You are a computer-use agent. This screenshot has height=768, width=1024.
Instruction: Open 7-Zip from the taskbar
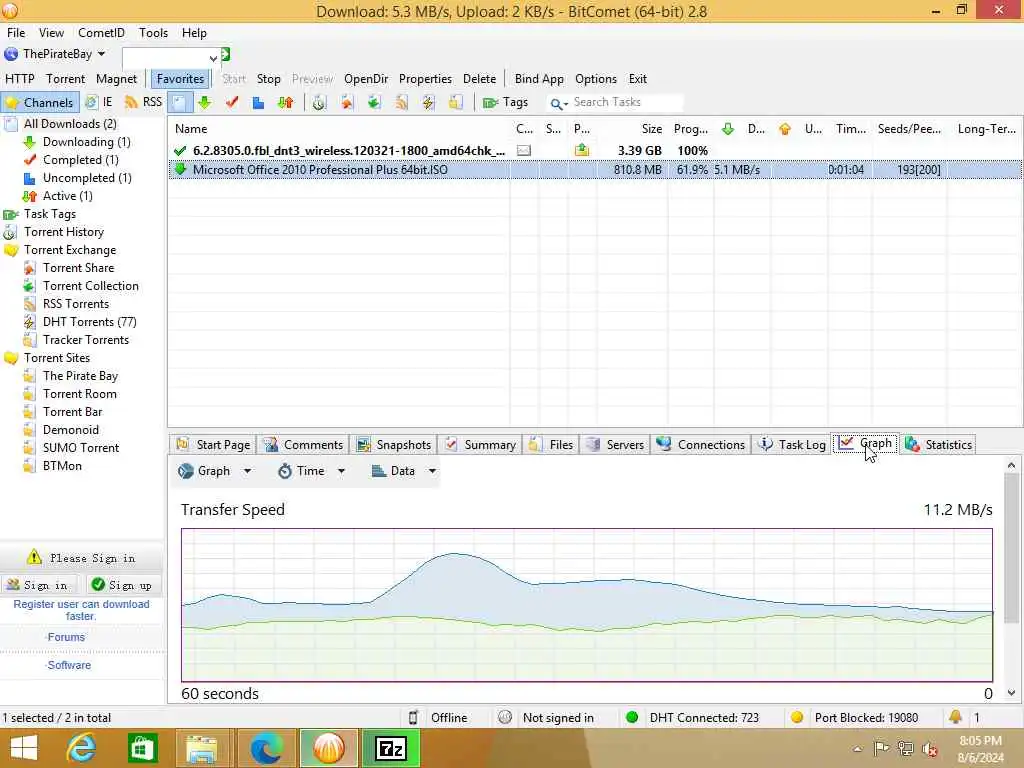[391, 748]
